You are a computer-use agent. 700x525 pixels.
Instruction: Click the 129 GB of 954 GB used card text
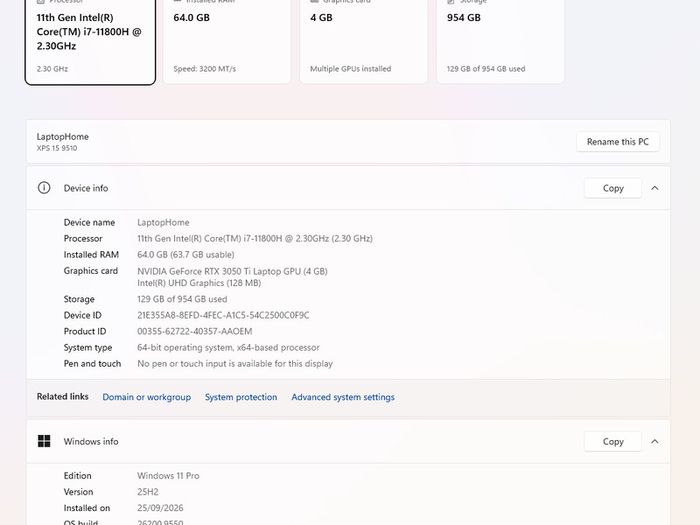(x=486, y=69)
